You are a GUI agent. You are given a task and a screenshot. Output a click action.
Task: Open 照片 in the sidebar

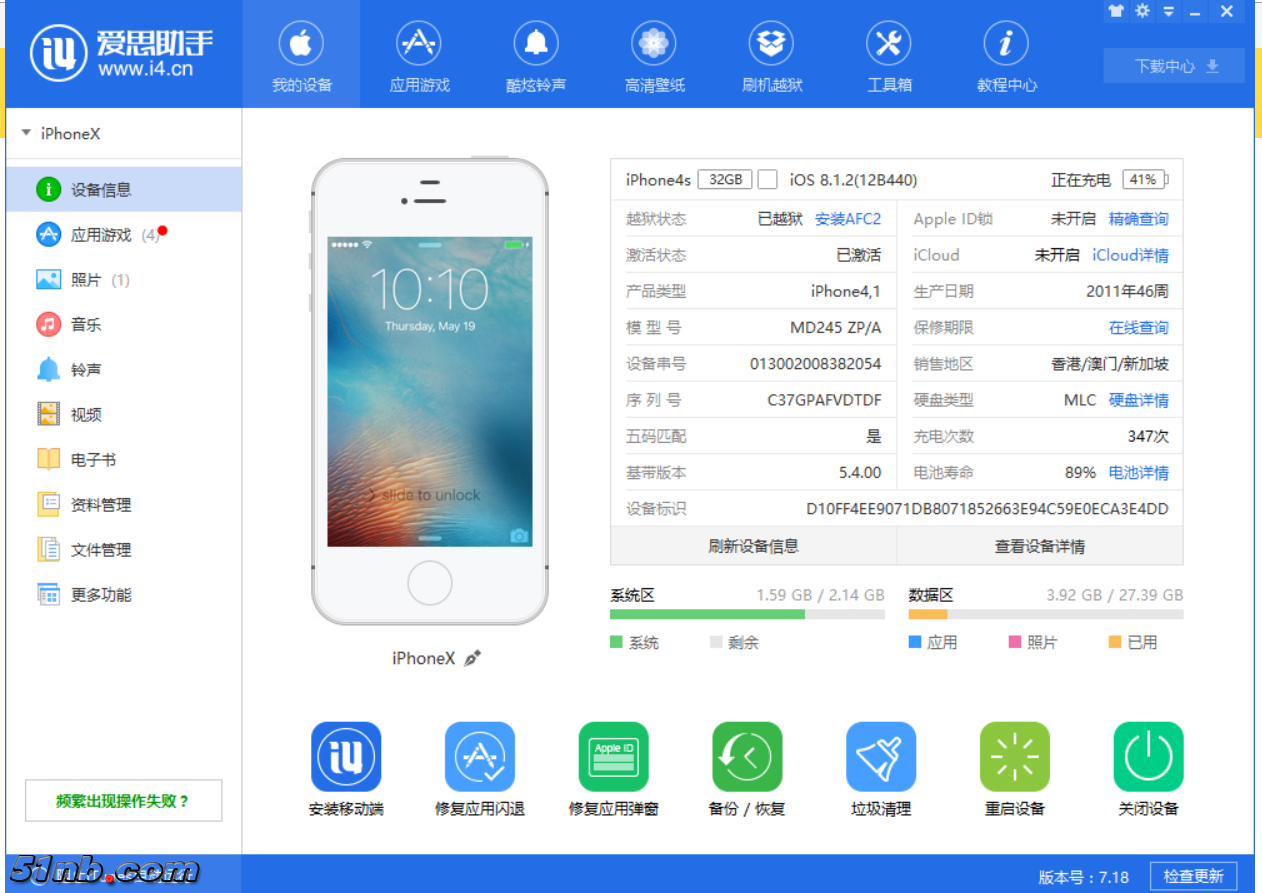pos(124,279)
